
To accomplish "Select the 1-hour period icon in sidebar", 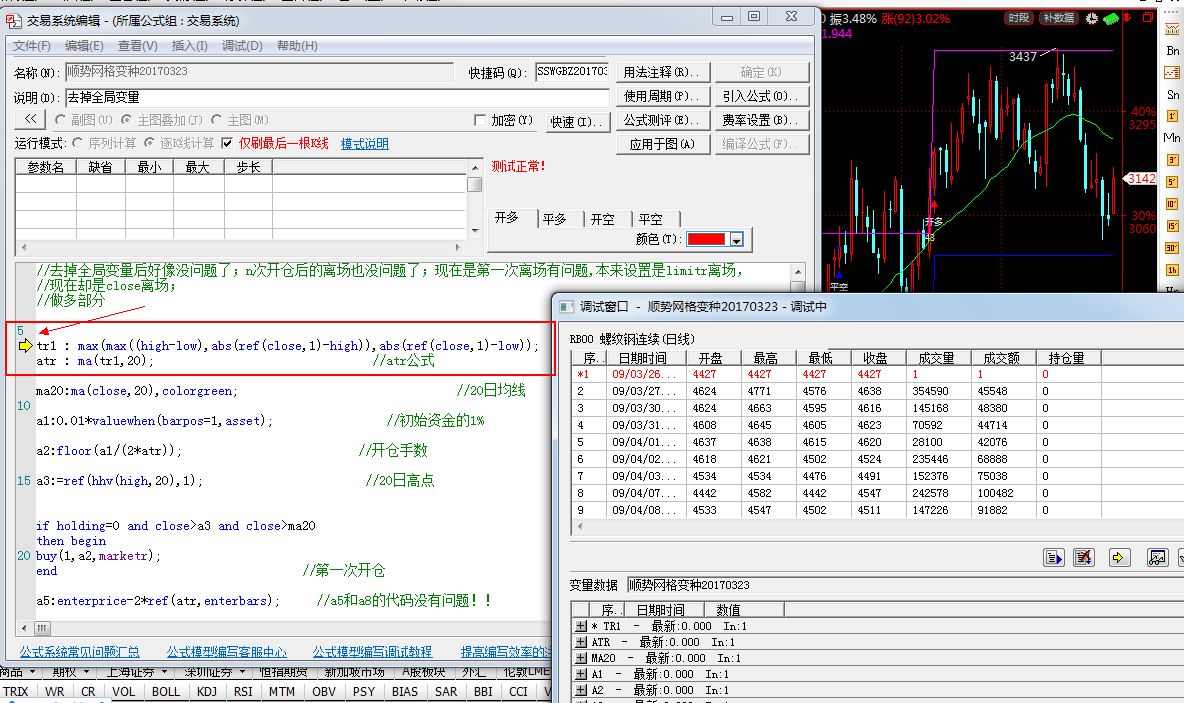I will 1172,270.
